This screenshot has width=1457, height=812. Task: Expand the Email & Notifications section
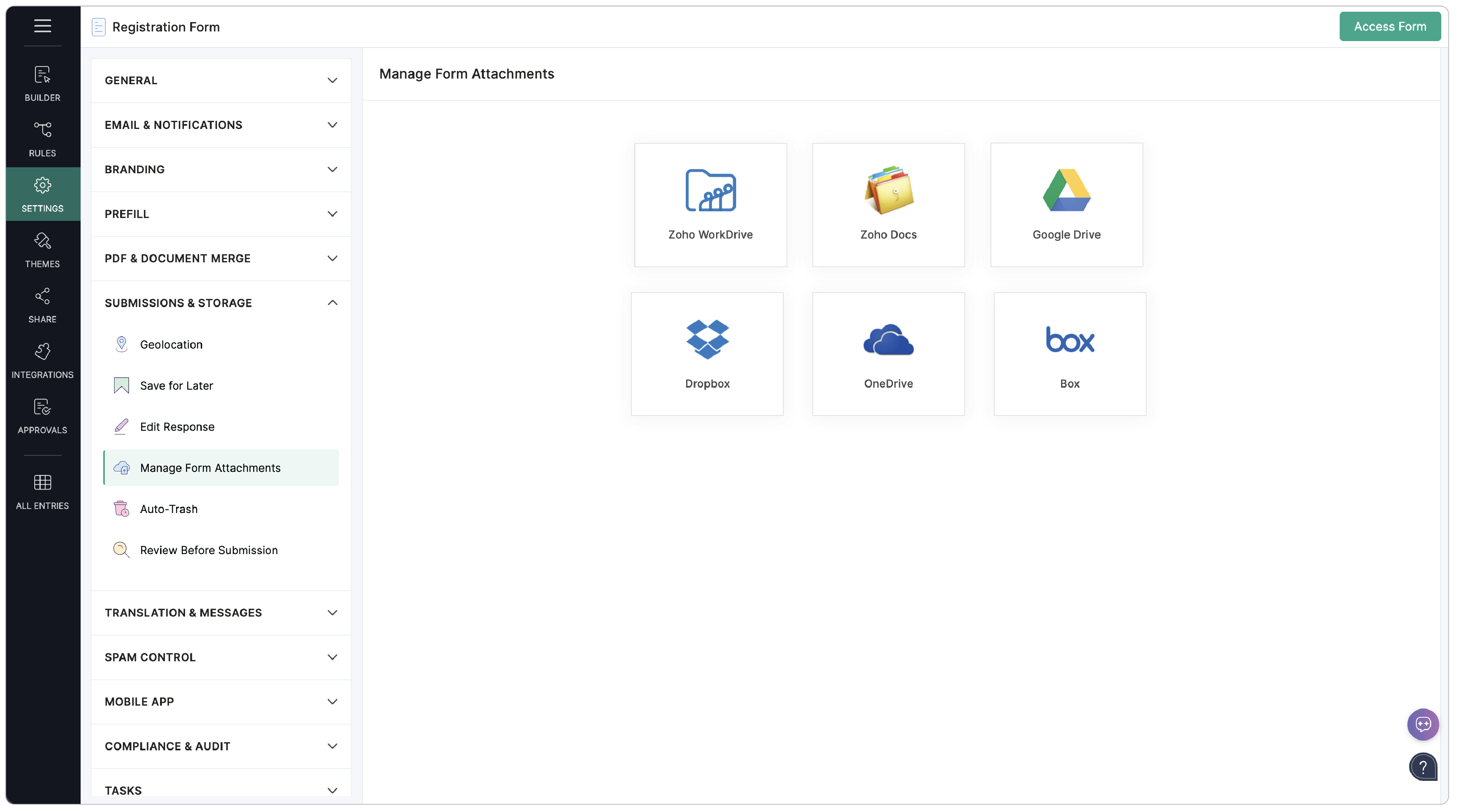tap(220, 125)
